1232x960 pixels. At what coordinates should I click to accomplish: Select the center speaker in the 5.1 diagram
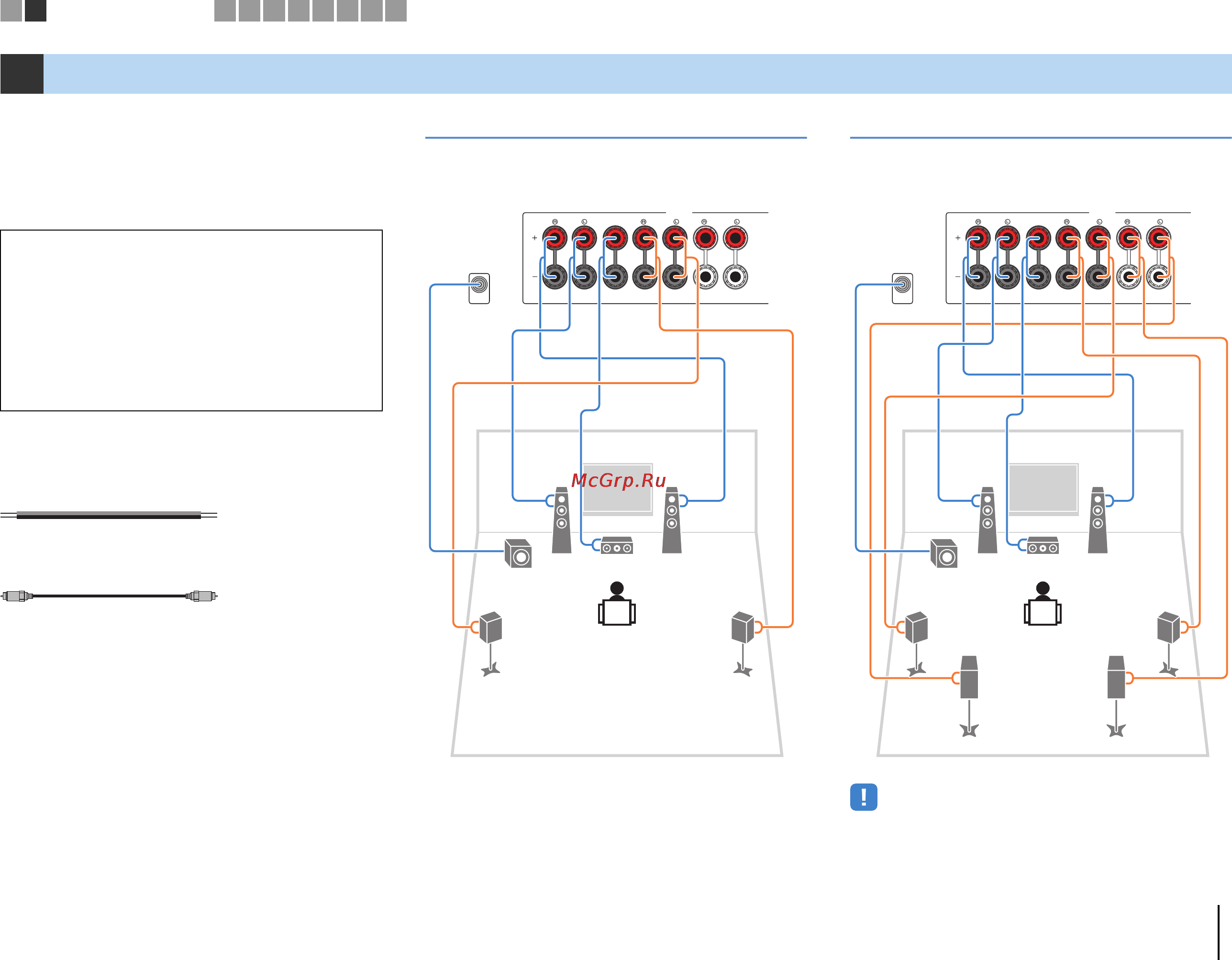click(617, 545)
